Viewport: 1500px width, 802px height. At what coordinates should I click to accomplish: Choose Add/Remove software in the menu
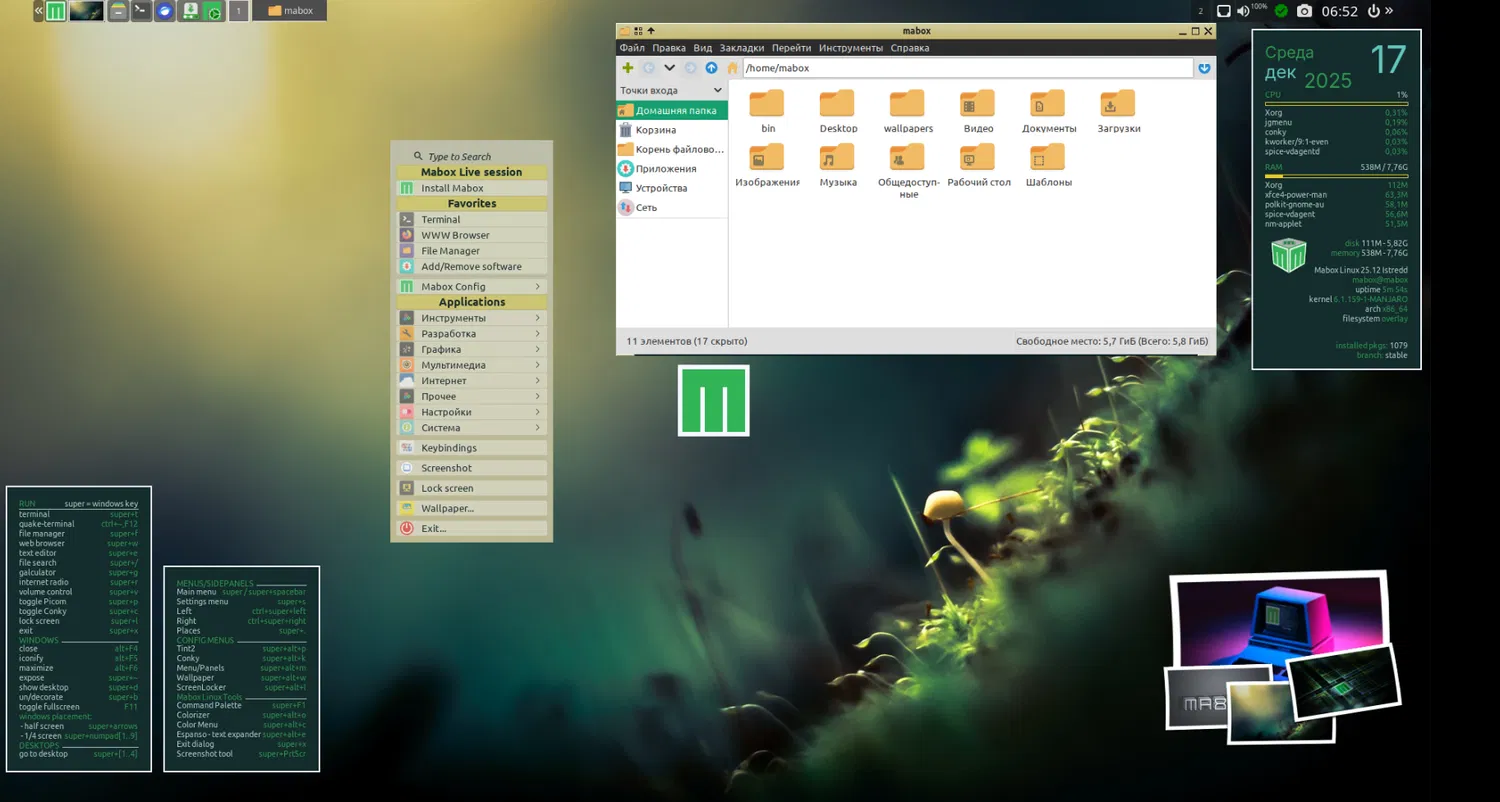tap(472, 267)
